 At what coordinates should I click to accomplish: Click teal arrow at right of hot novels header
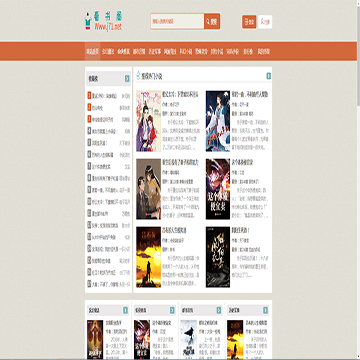269,76
